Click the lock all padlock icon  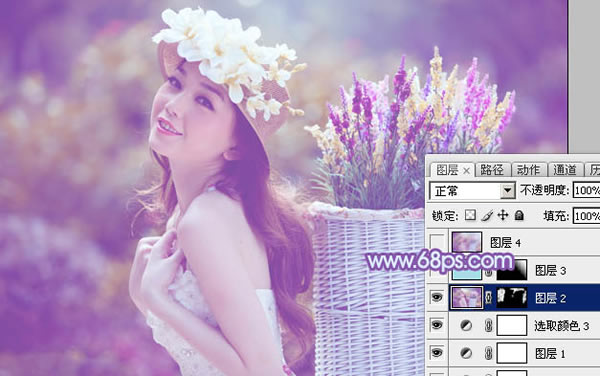click(519, 215)
